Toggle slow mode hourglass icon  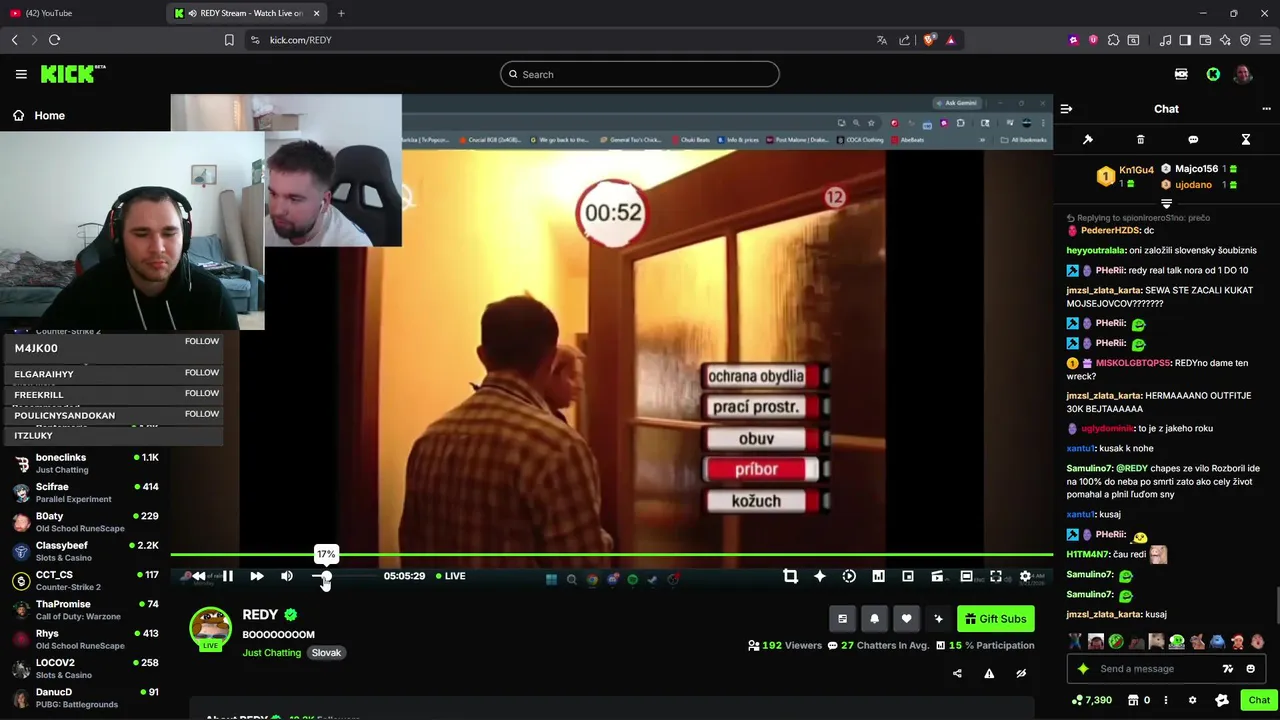(x=1246, y=140)
